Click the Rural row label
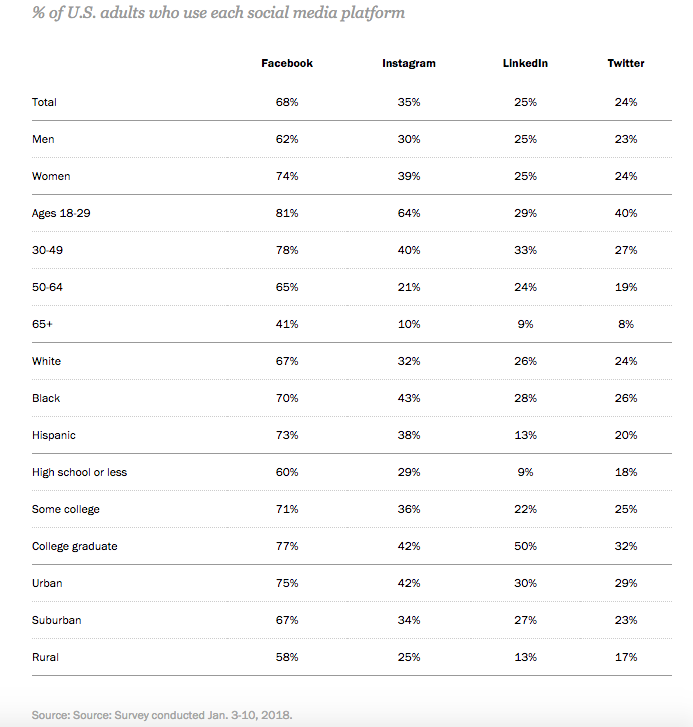This screenshot has height=727, width=693. point(45,657)
